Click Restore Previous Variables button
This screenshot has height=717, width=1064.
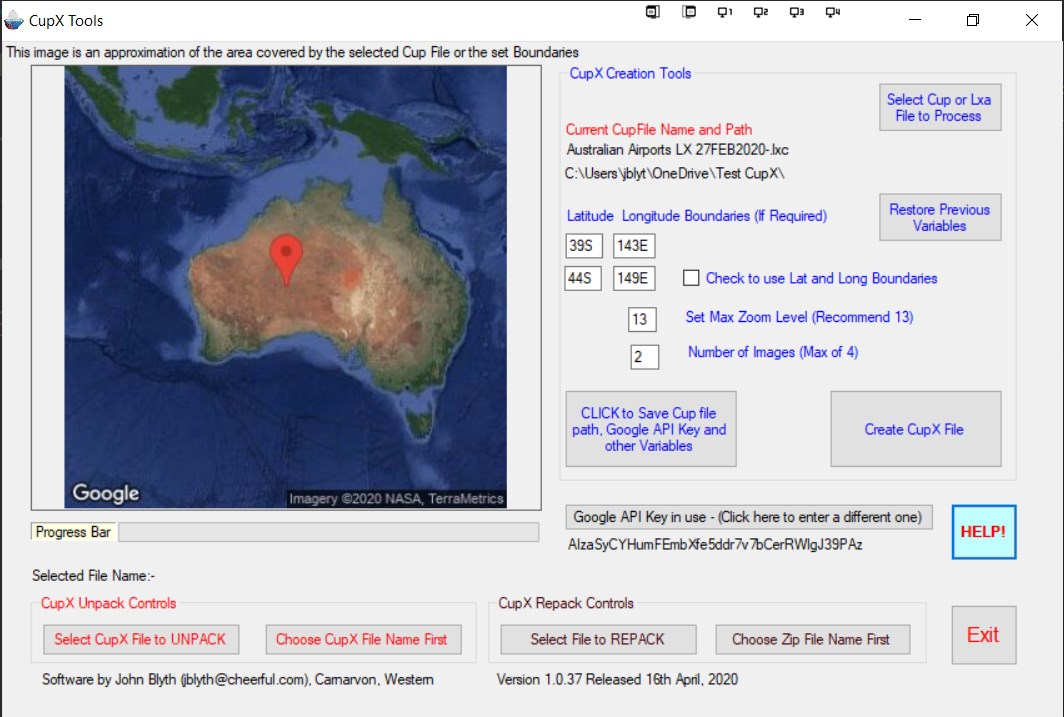(939, 217)
